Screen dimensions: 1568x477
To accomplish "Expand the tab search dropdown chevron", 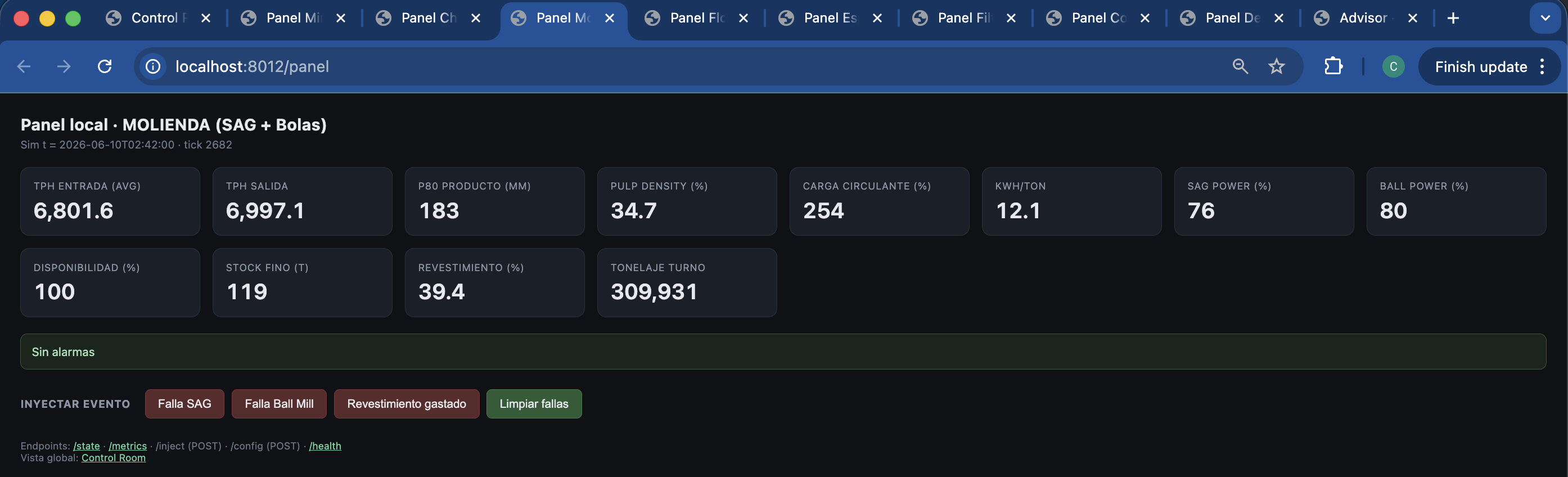I will 1545,18.
